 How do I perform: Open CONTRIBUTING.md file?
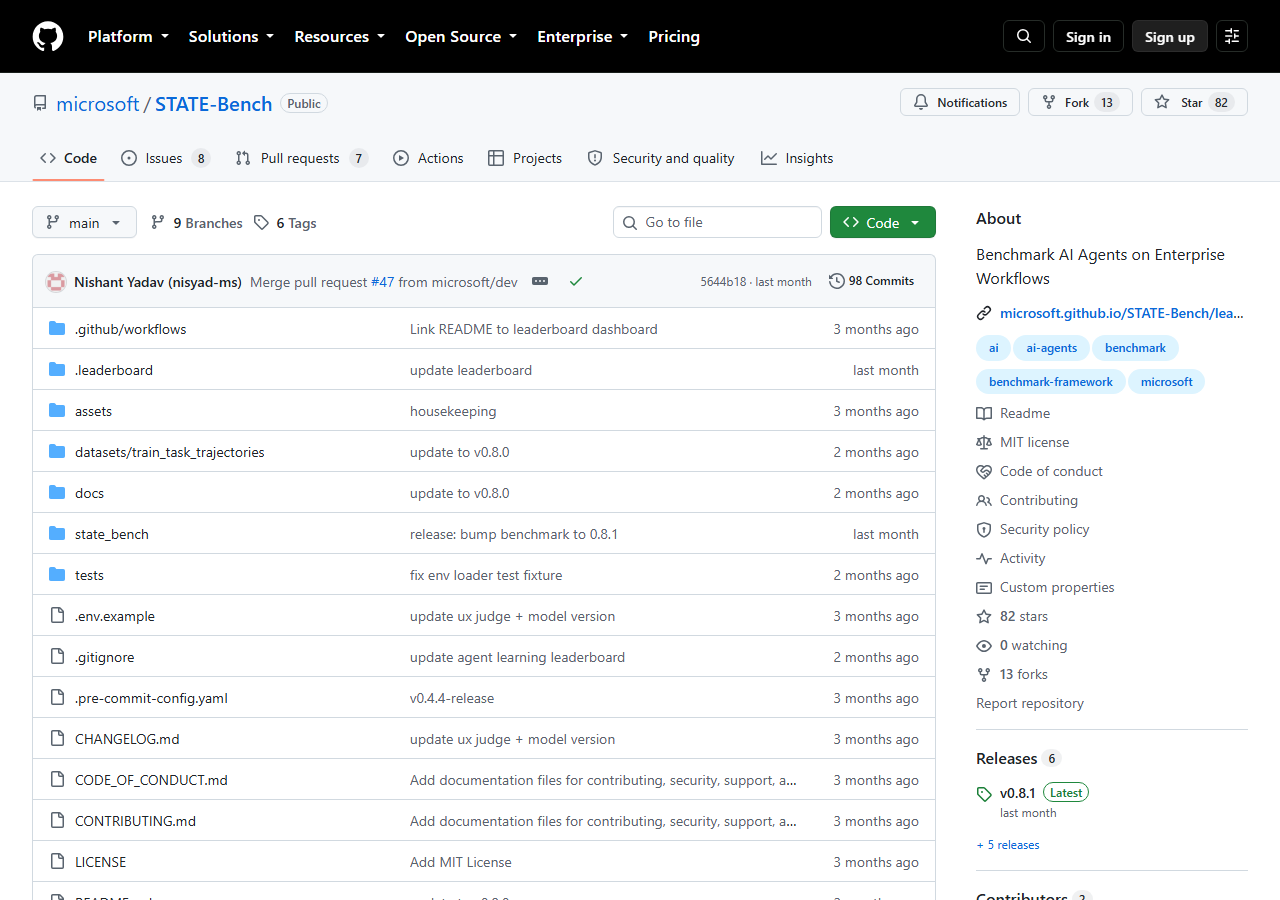coord(135,821)
